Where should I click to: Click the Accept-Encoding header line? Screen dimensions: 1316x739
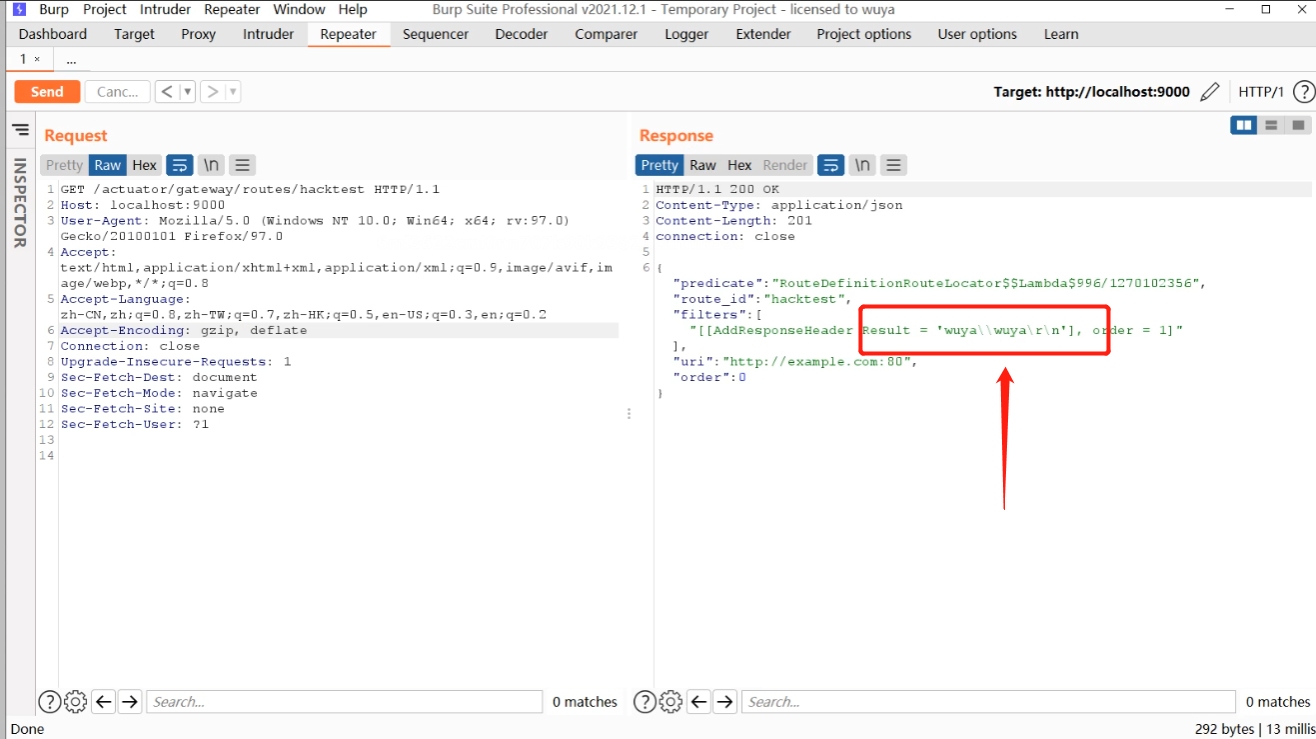pos(338,330)
